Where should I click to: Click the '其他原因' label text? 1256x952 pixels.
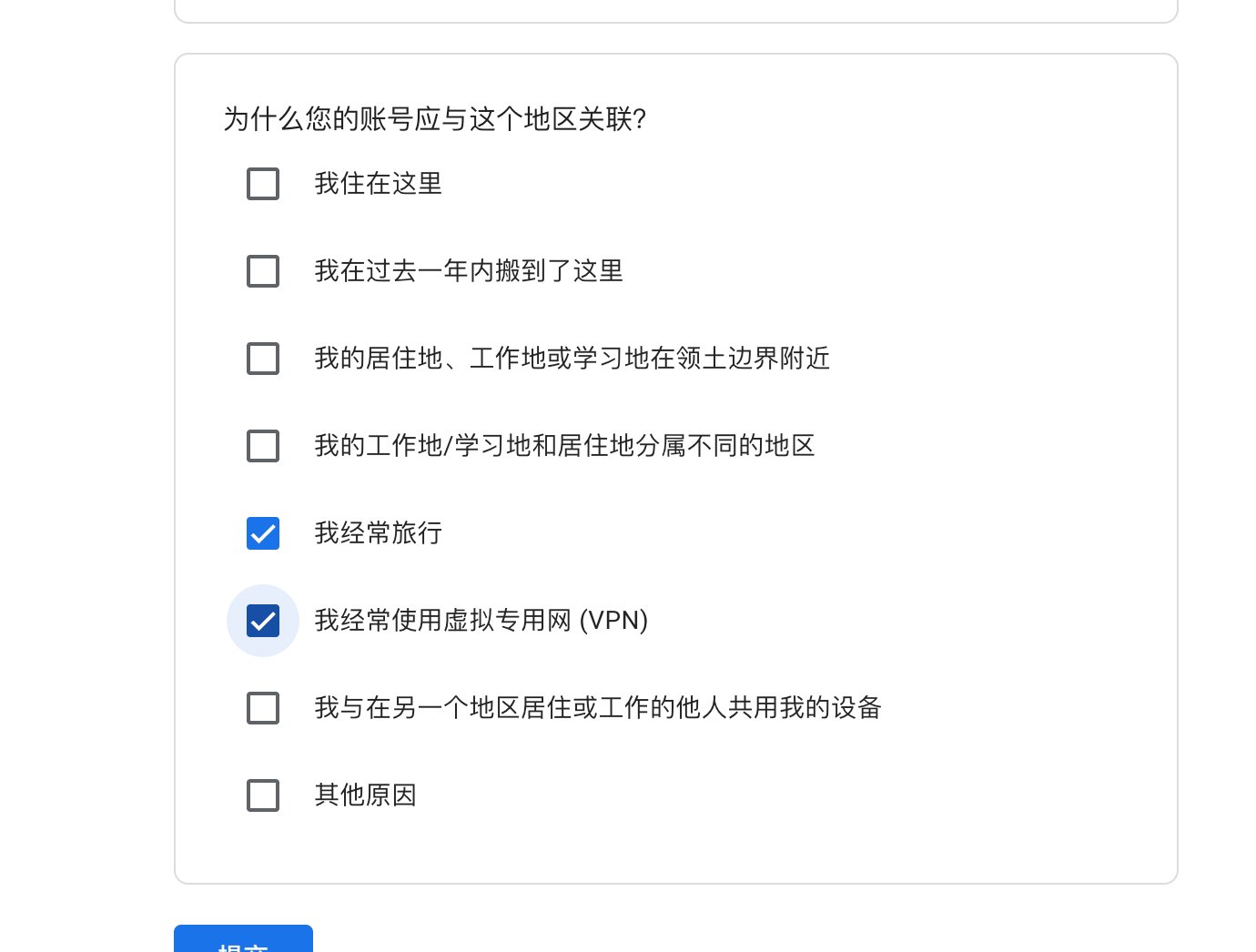365,795
